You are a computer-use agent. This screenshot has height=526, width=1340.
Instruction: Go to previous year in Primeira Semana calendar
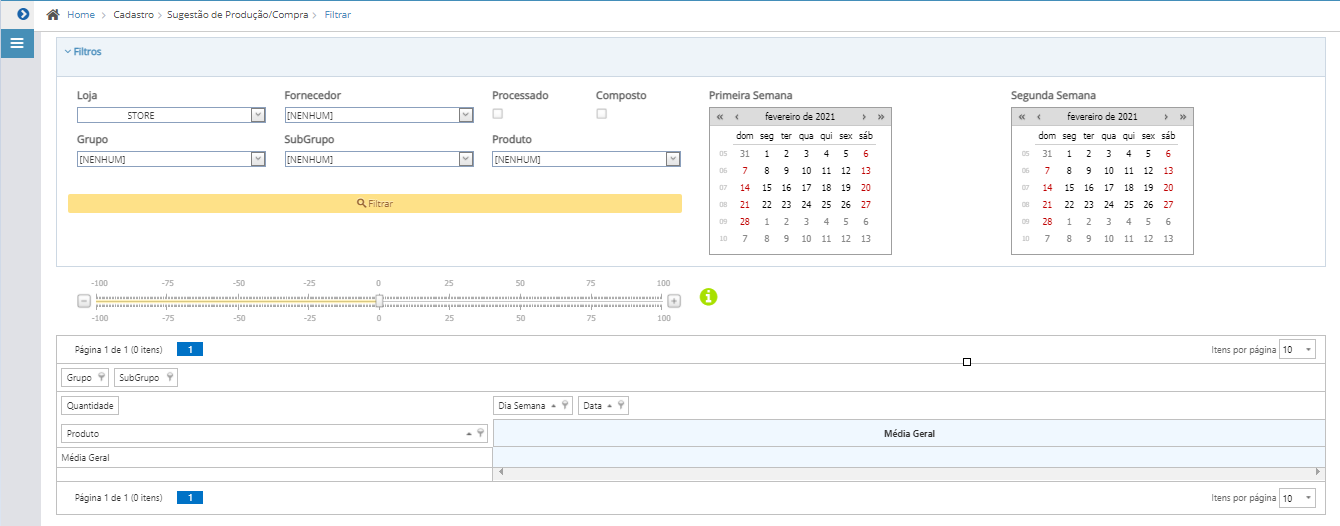(x=719, y=117)
